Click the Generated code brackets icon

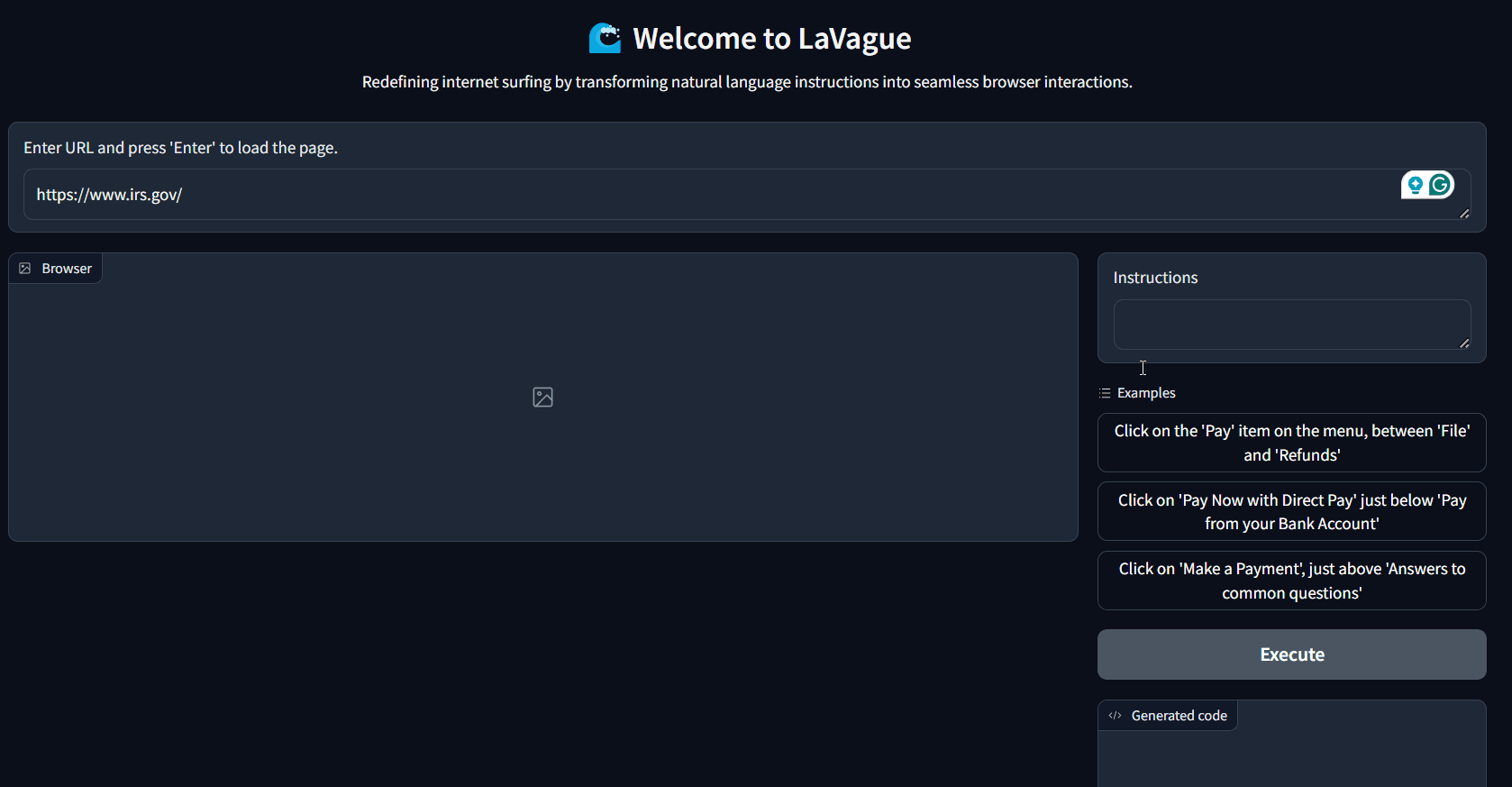coord(1115,716)
